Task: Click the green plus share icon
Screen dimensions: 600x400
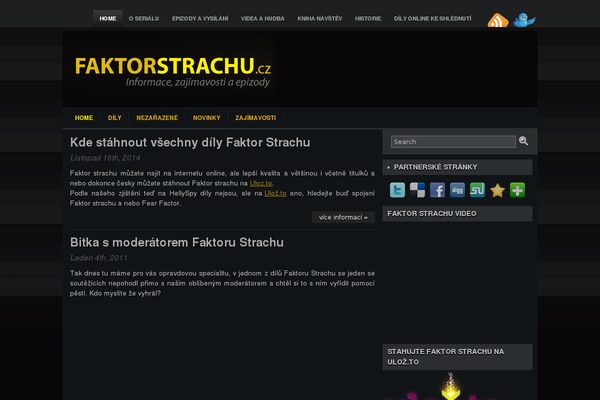Action: (x=517, y=190)
